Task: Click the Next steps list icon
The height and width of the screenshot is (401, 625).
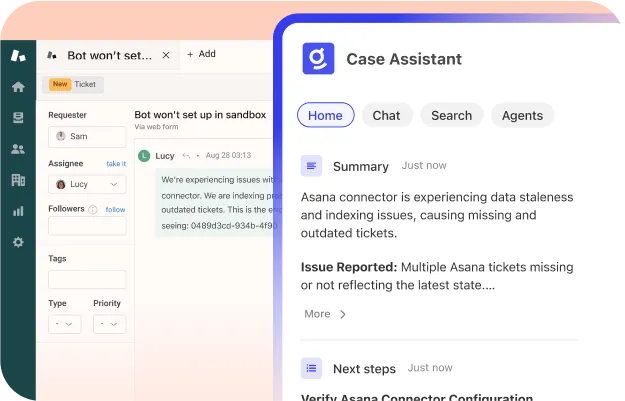Action: pos(311,368)
